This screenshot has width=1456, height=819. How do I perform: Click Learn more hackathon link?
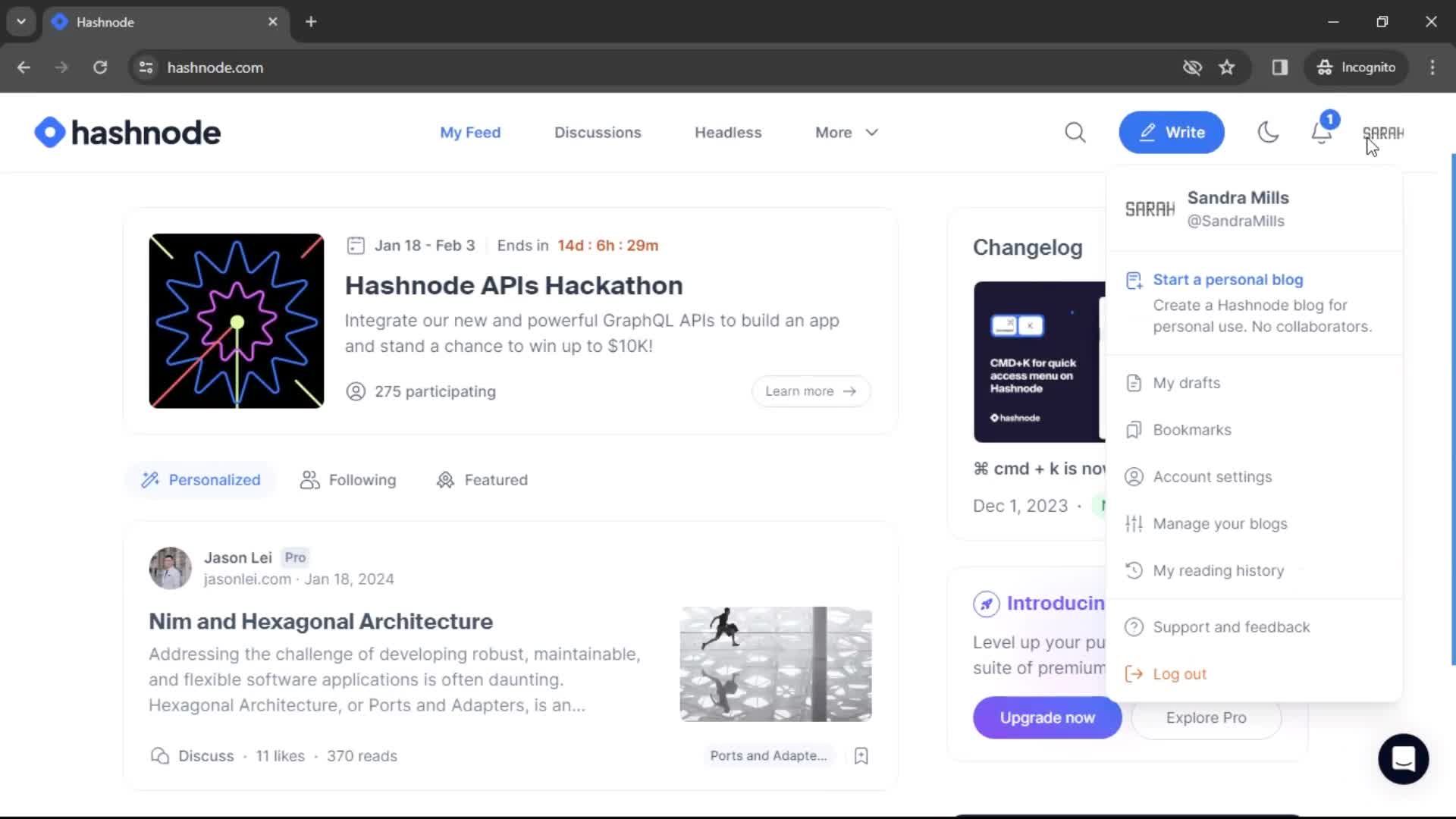coord(809,390)
